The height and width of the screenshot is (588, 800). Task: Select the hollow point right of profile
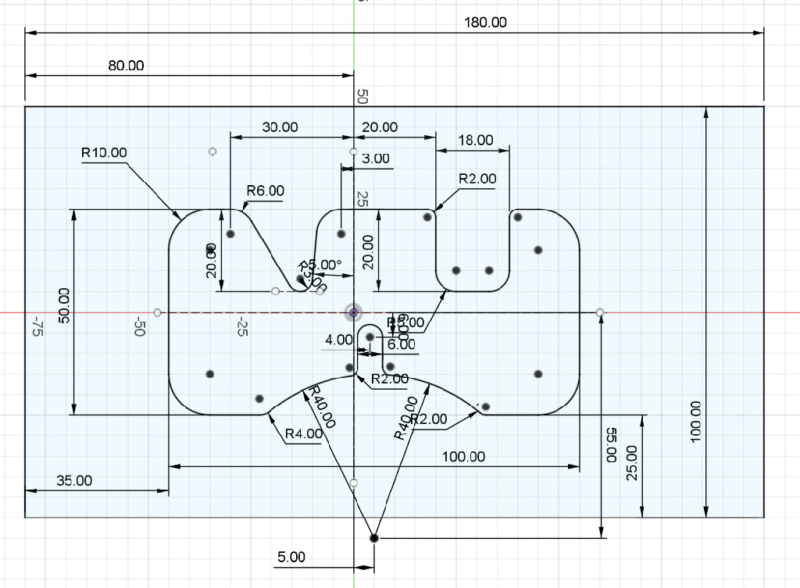coord(600,313)
